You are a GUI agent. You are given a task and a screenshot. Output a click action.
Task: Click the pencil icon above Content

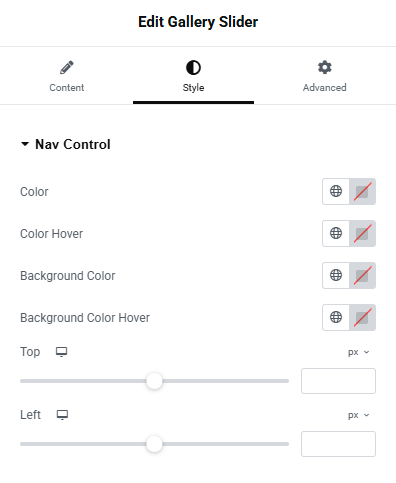(x=67, y=67)
